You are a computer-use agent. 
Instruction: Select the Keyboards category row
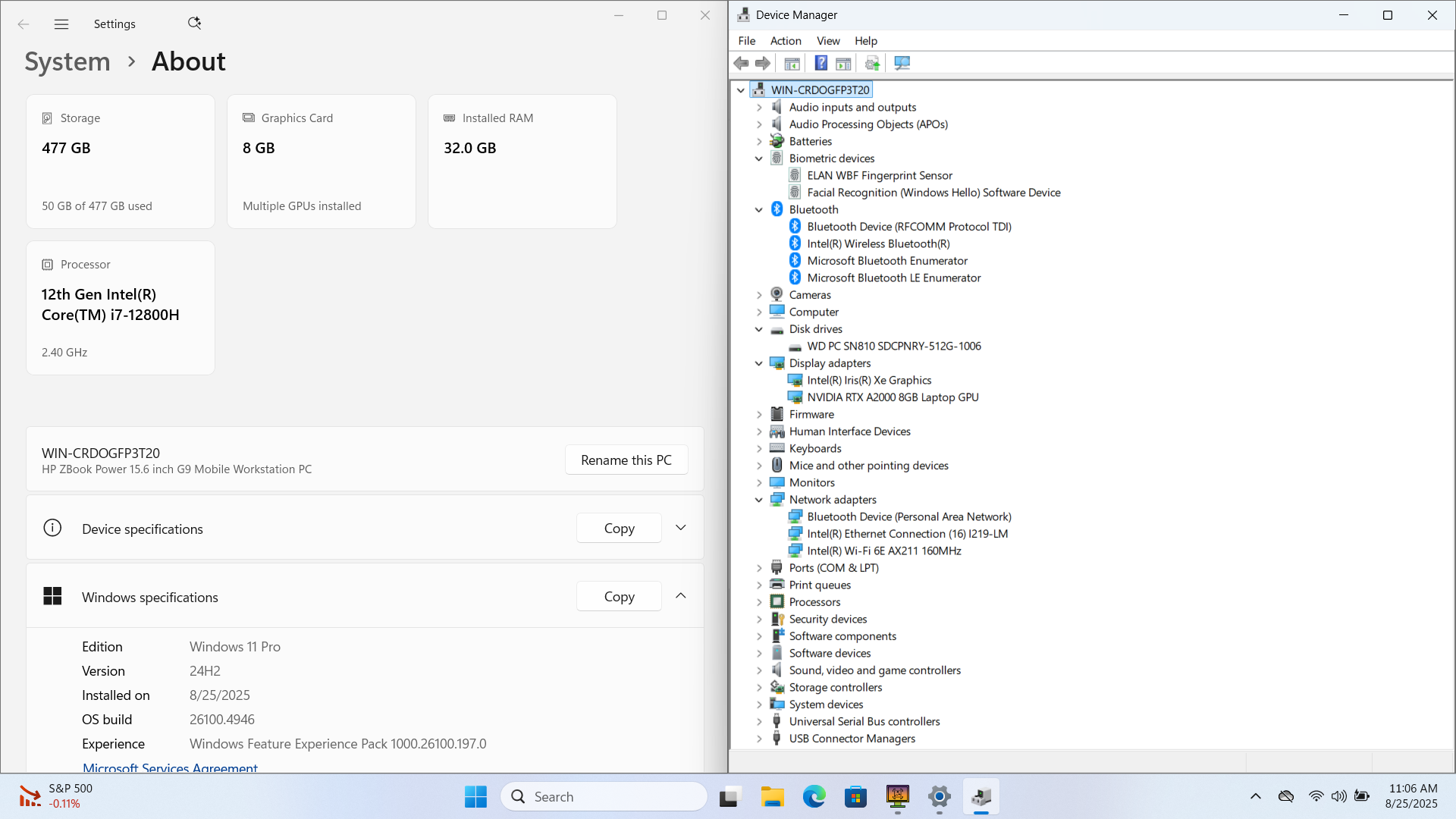tap(806, 448)
